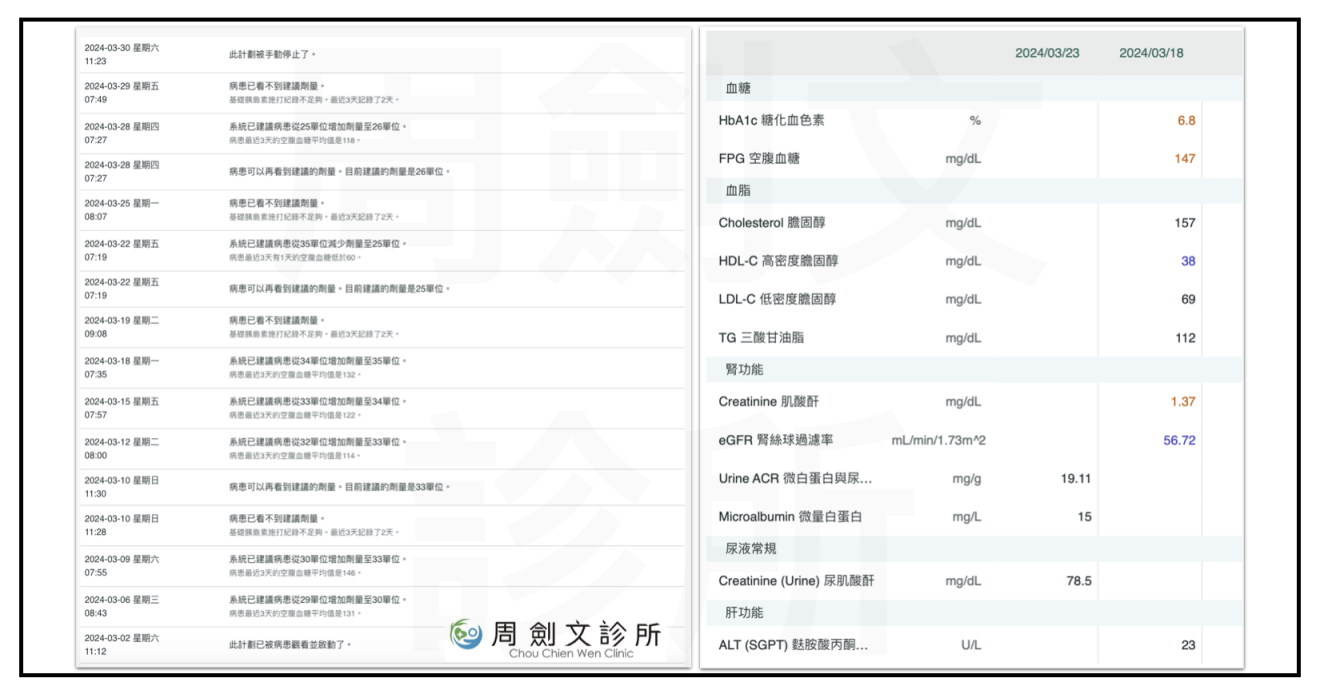Open the 2024-03-30 plan manually stopped entry
This screenshot has height=694, width=1320.
click(x=272, y=54)
